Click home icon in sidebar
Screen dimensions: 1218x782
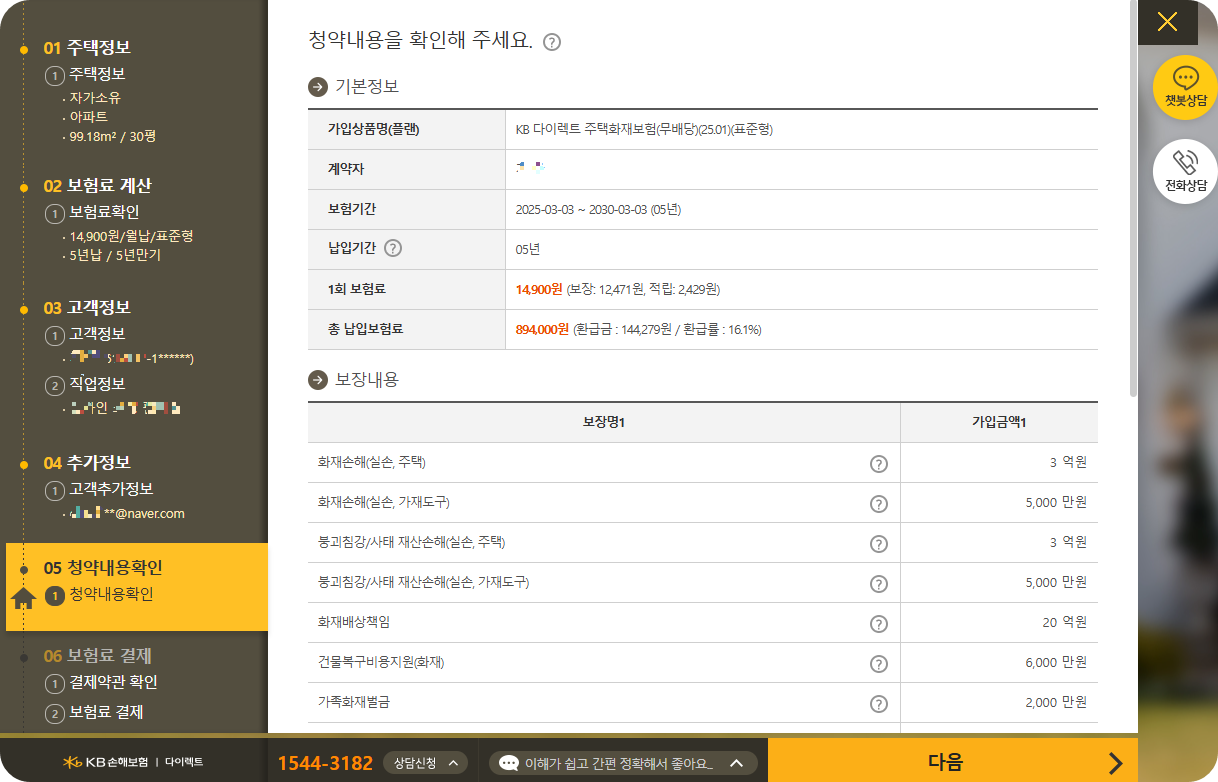(24, 598)
